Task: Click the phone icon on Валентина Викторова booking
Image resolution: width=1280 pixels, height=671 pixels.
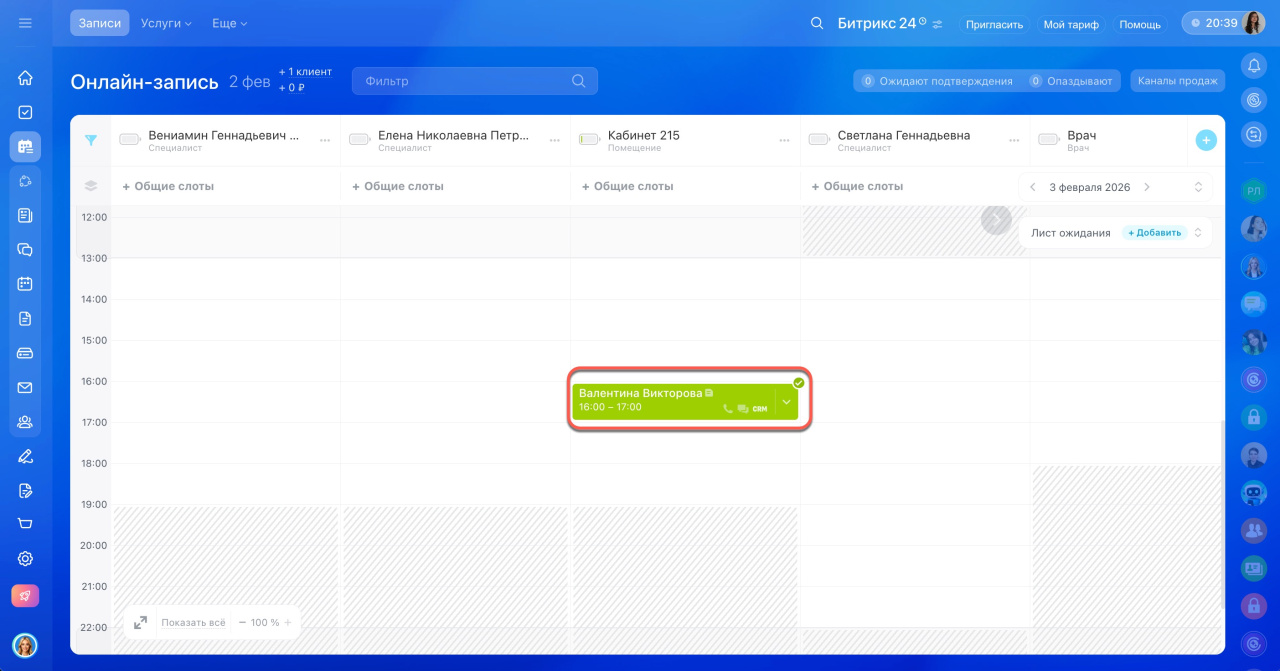Action: 728,409
